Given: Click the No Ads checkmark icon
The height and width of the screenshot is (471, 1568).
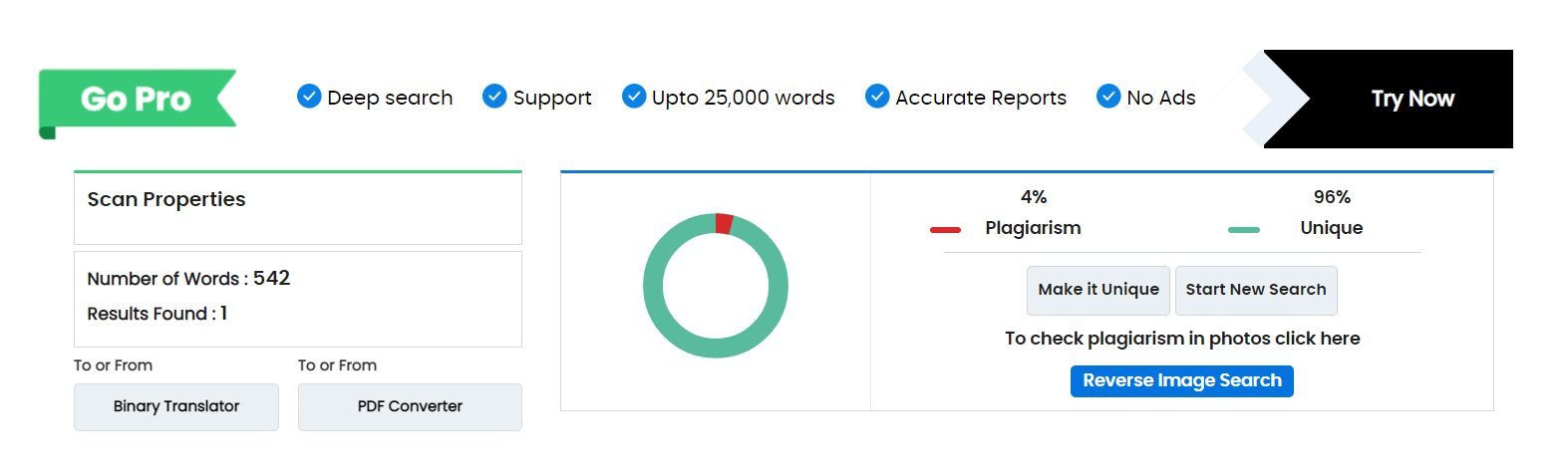Looking at the screenshot, I should 1108,97.
